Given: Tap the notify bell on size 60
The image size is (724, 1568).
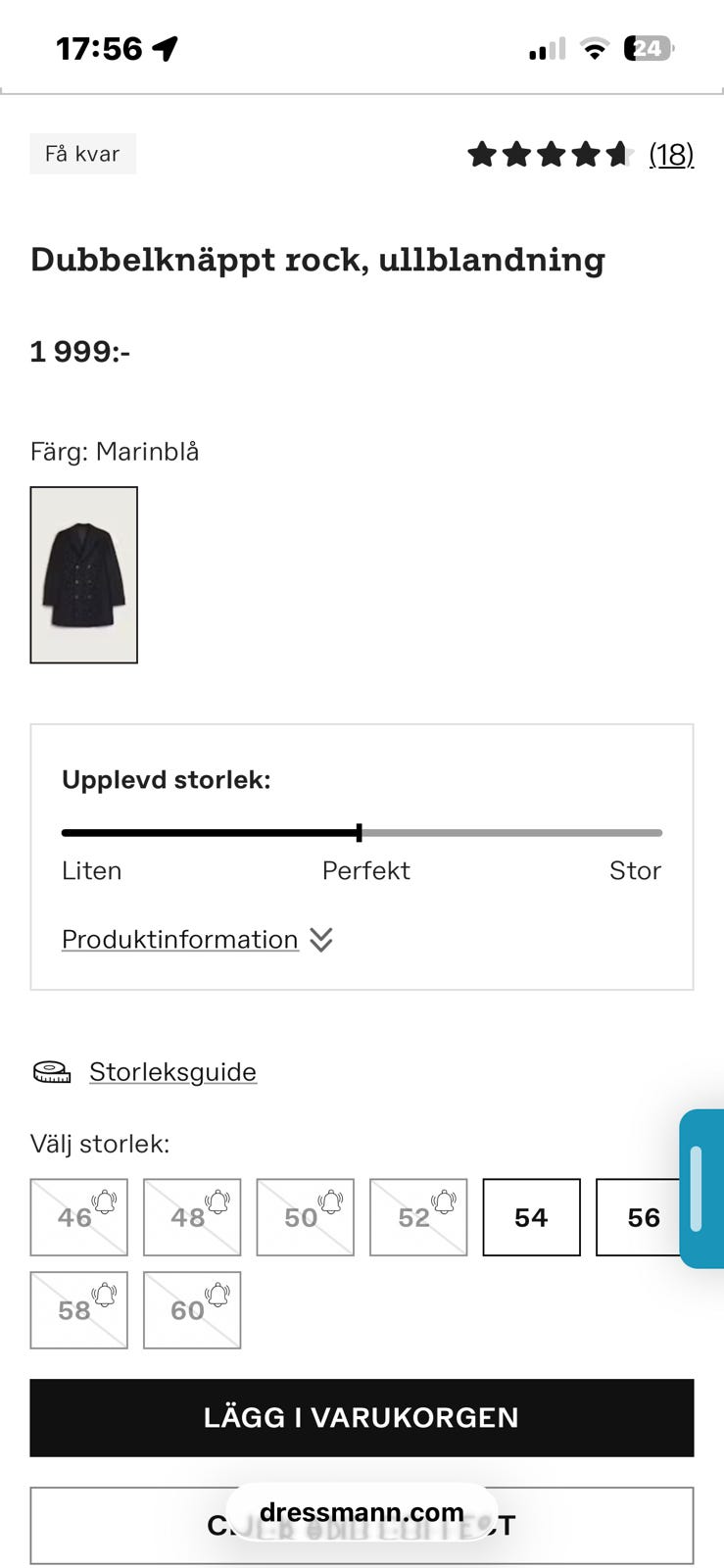Looking at the screenshot, I should pyautogui.click(x=217, y=1295).
